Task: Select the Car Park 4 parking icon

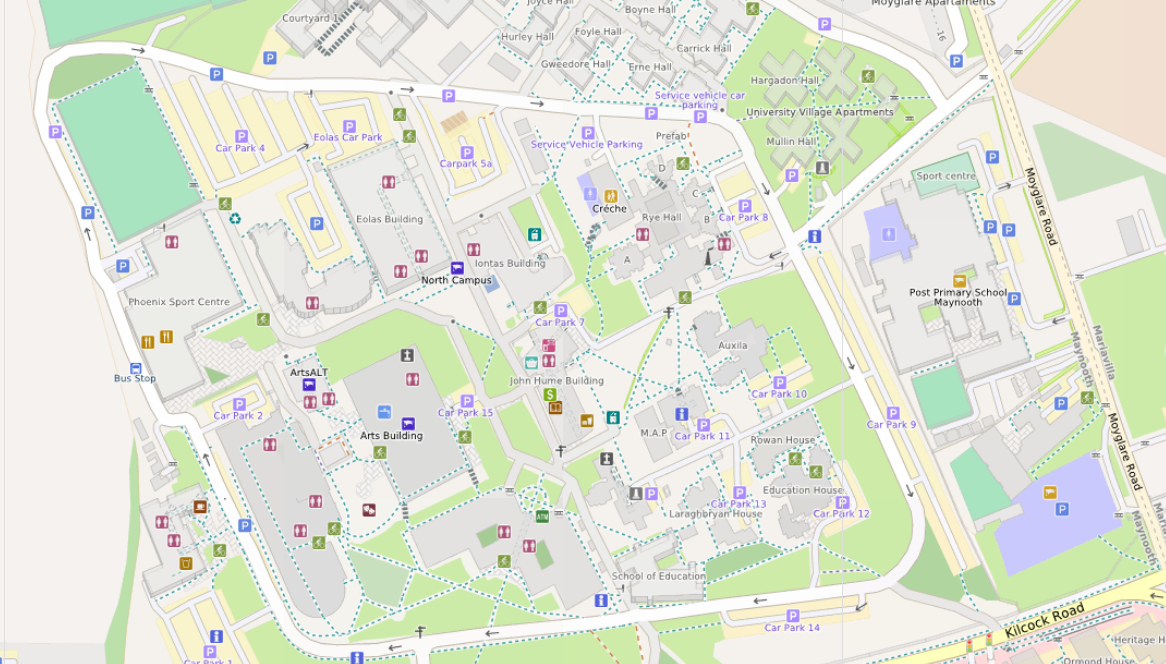Action: click(x=241, y=136)
